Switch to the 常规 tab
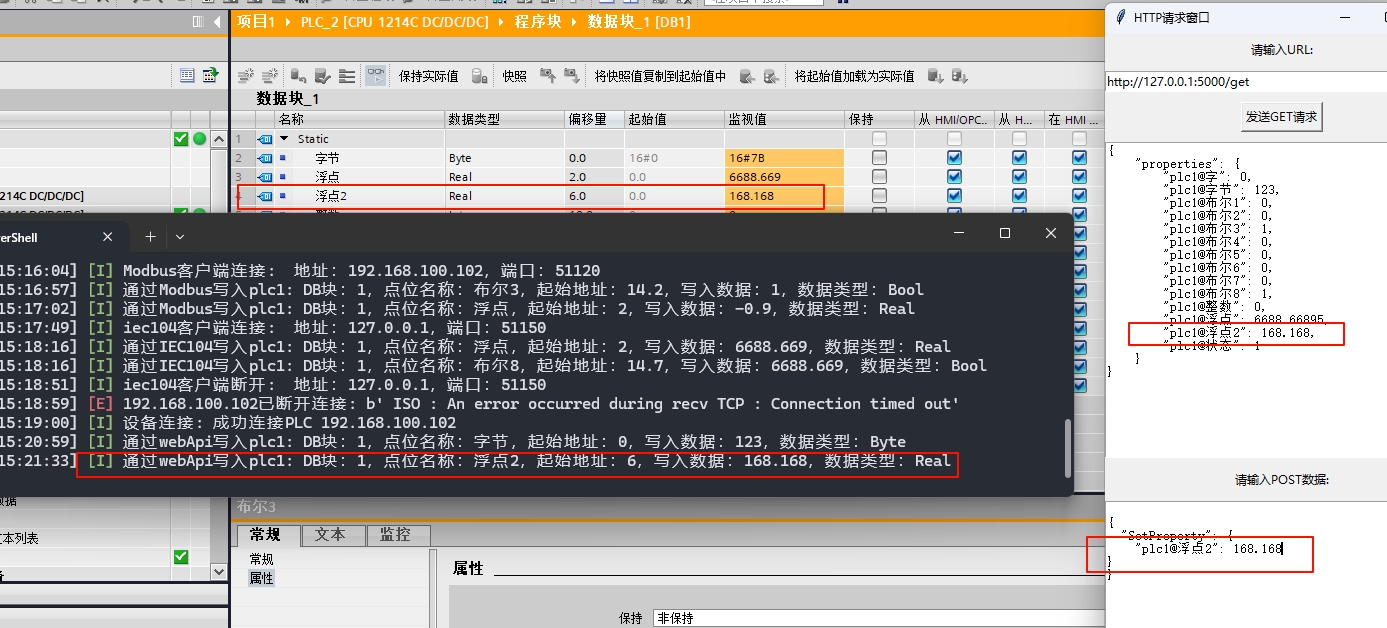The image size is (1387, 628). coord(267,535)
